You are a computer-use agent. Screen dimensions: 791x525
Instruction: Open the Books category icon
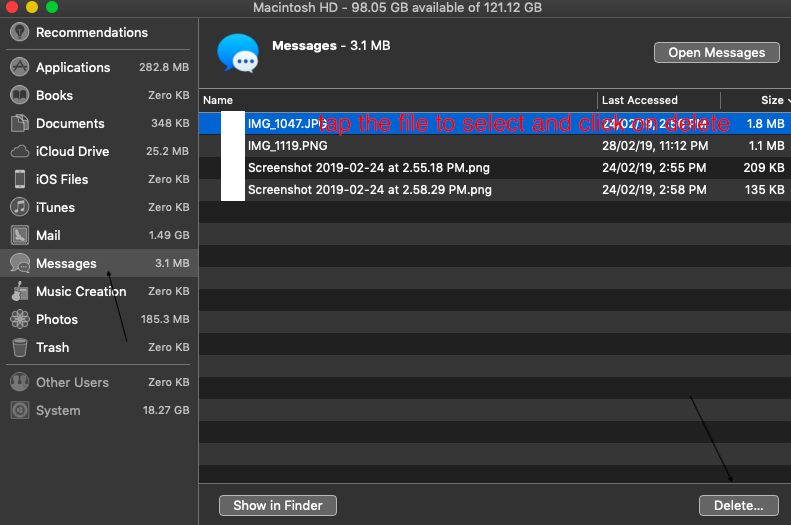(19, 95)
